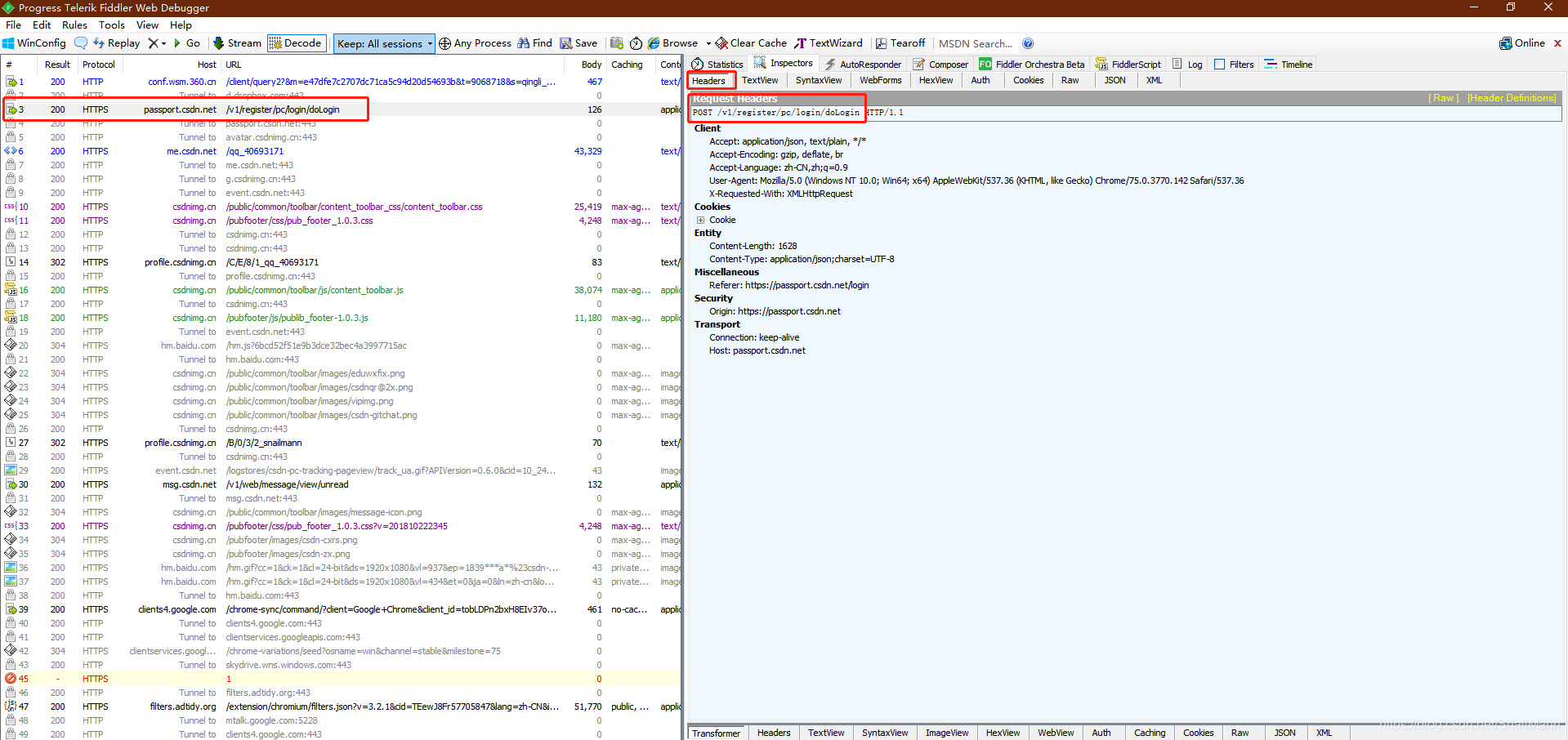Select the Host: passport.csdn.net header

[757, 350]
